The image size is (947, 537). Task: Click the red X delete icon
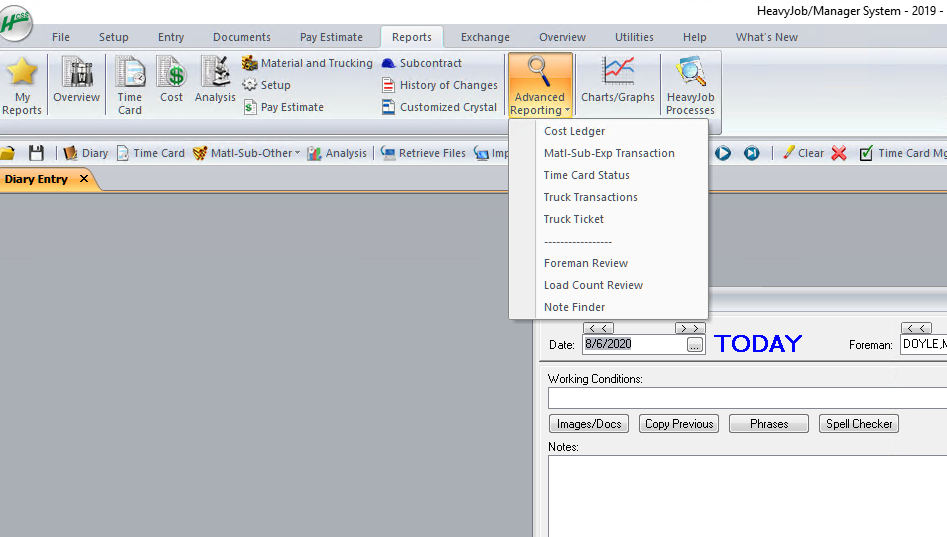click(x=839, y=153)
